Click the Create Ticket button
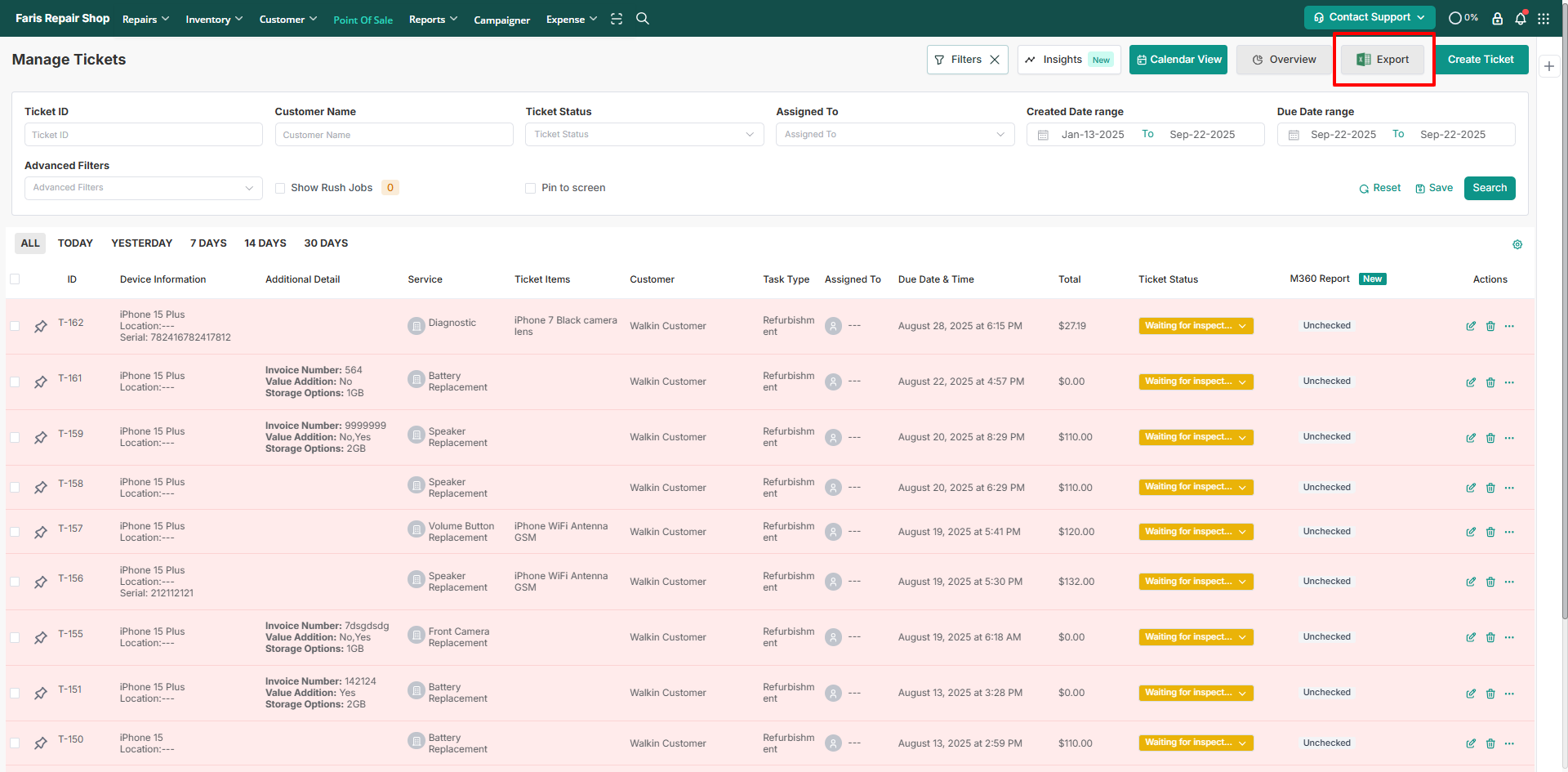This screenshot has width=1568, height=772. pos(1480,60)
